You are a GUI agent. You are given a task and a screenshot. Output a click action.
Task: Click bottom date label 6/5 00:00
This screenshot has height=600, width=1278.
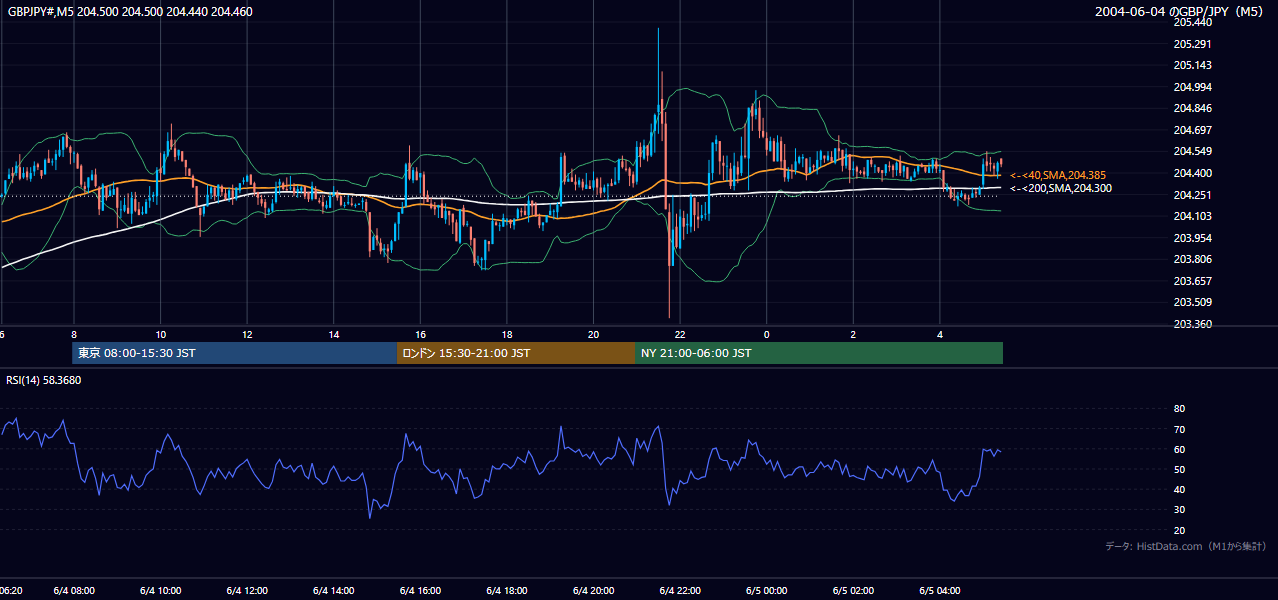click(x=767, y=591)
